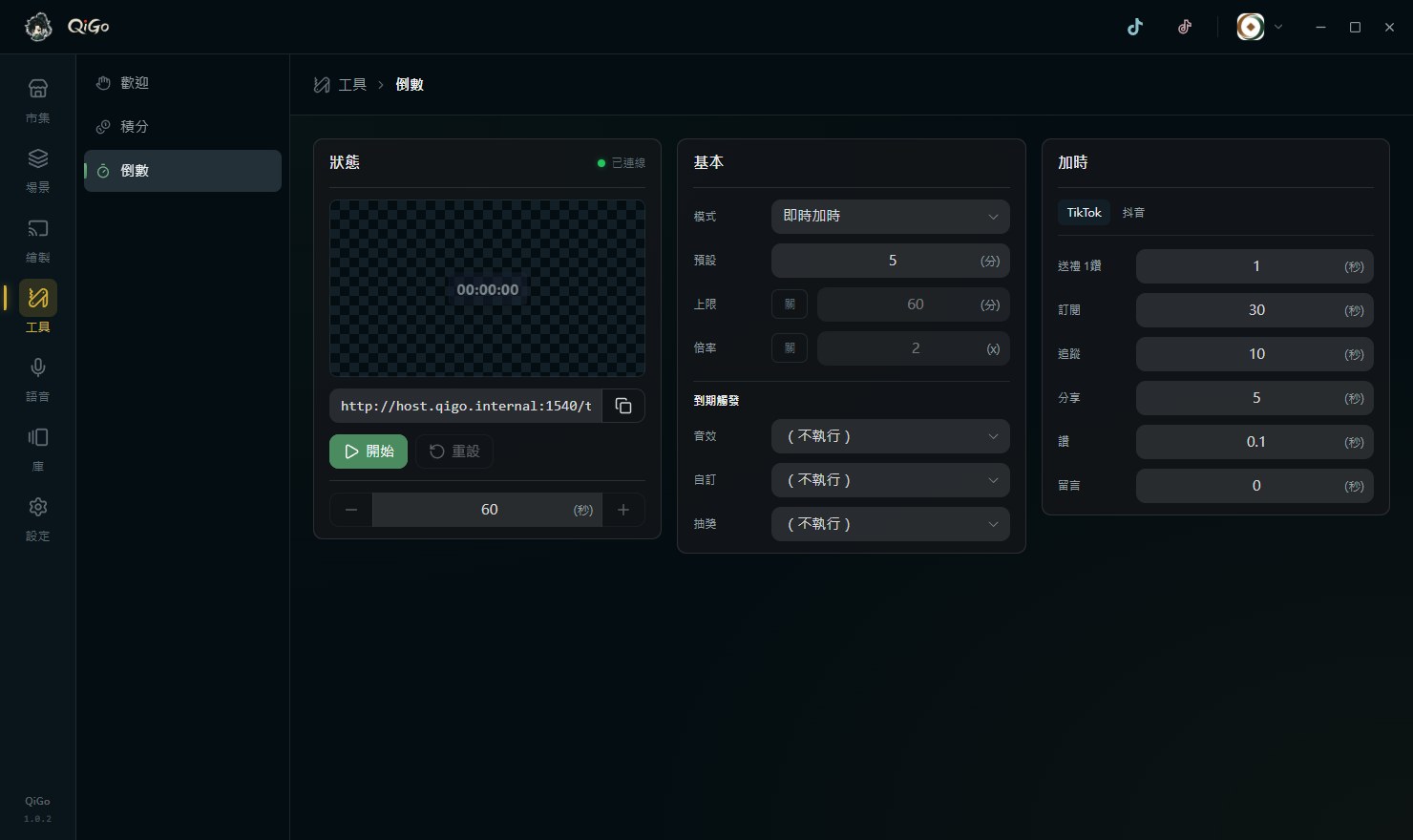The height and width of the screenshot is (840, 1413).
Task: Click the 留言 seconds field
Action: tap(1255, 486)
